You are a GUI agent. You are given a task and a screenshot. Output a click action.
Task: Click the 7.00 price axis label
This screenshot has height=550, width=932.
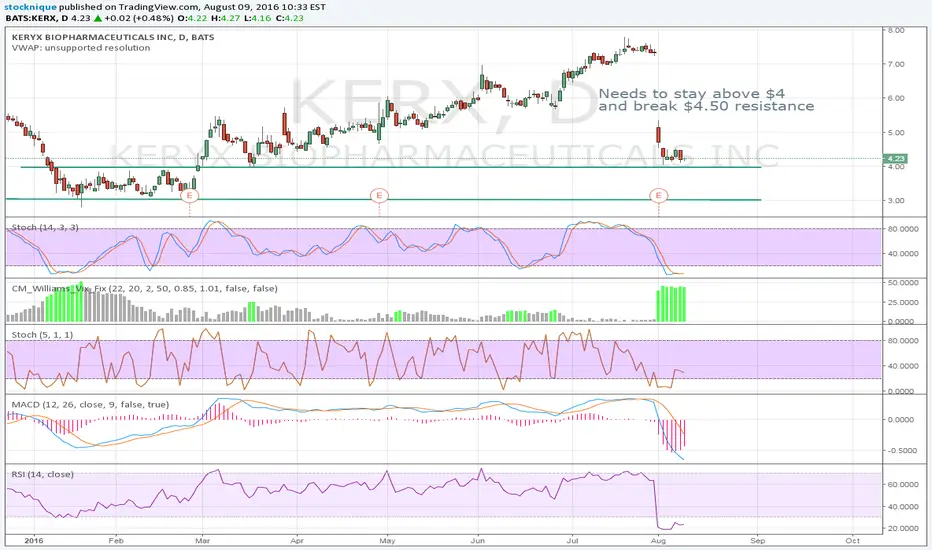click(896, 64)
